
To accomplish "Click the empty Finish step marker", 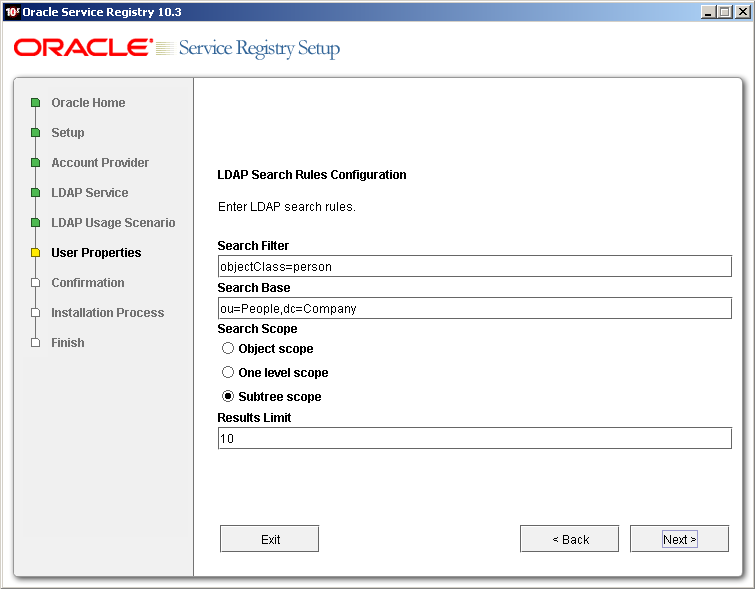I will pyautogui.click(x=35, y=343).
